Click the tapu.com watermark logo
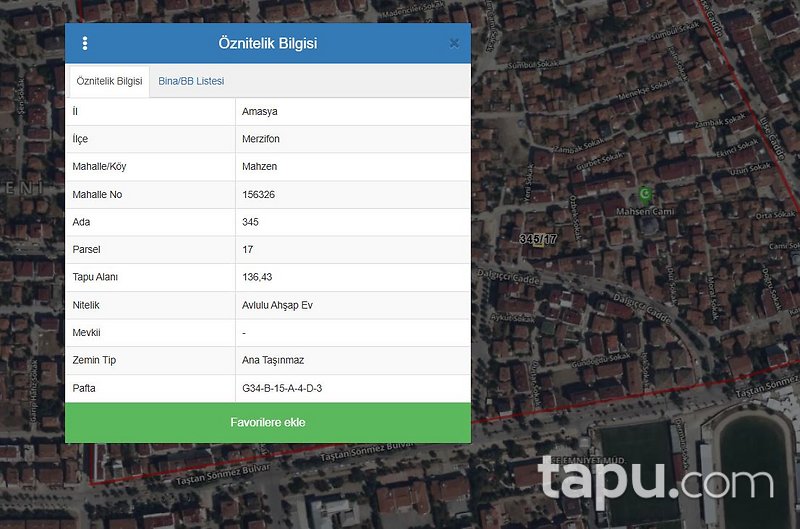The height and width of the screenshot is (529, 800). [x=657, y=480]
